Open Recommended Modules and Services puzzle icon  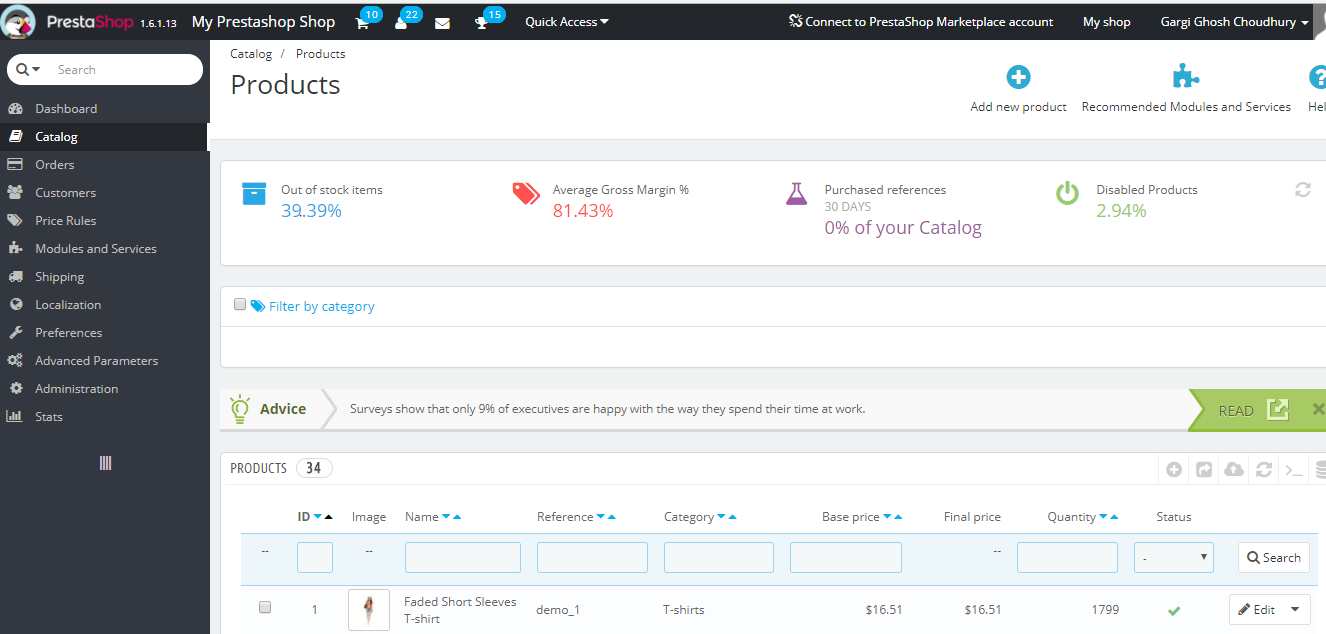click(1186, 77)
